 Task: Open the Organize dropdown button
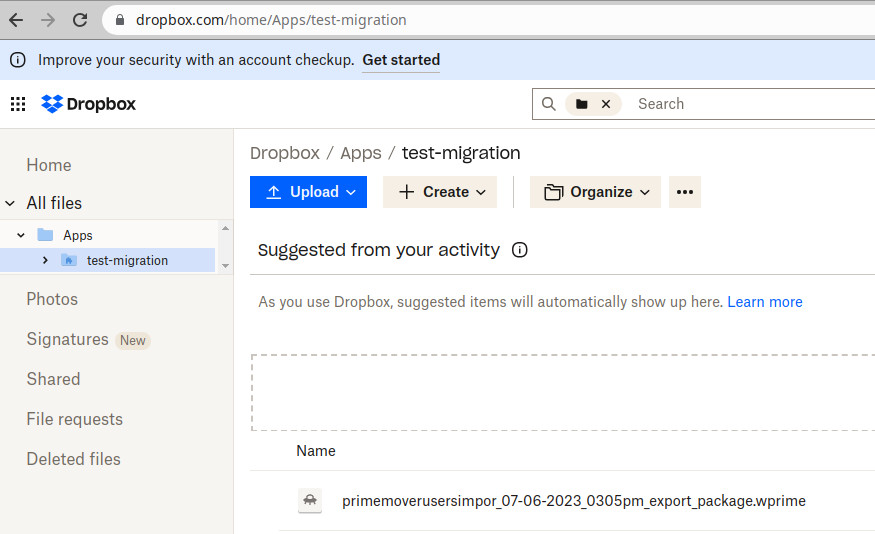pyautogui.click(x=595, y=192)
